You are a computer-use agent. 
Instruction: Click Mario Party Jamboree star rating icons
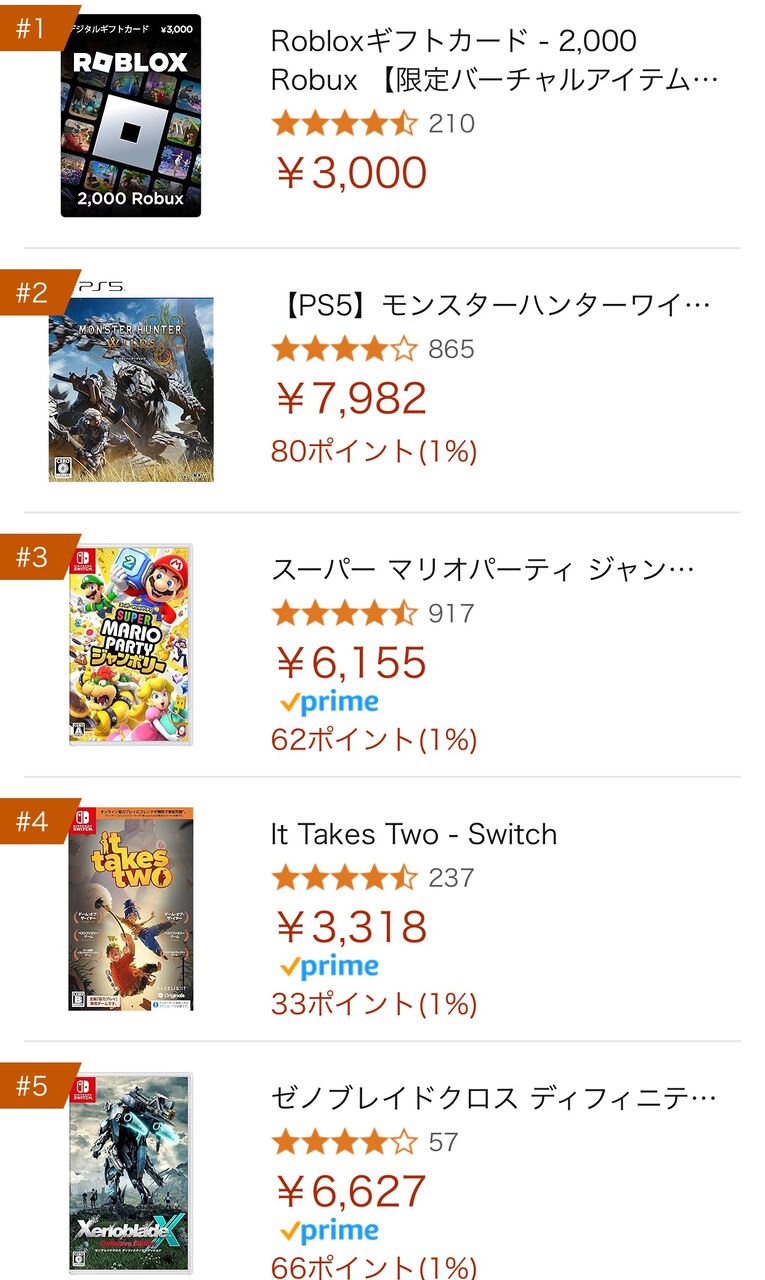pyautogui.click(x=343, y=613)
